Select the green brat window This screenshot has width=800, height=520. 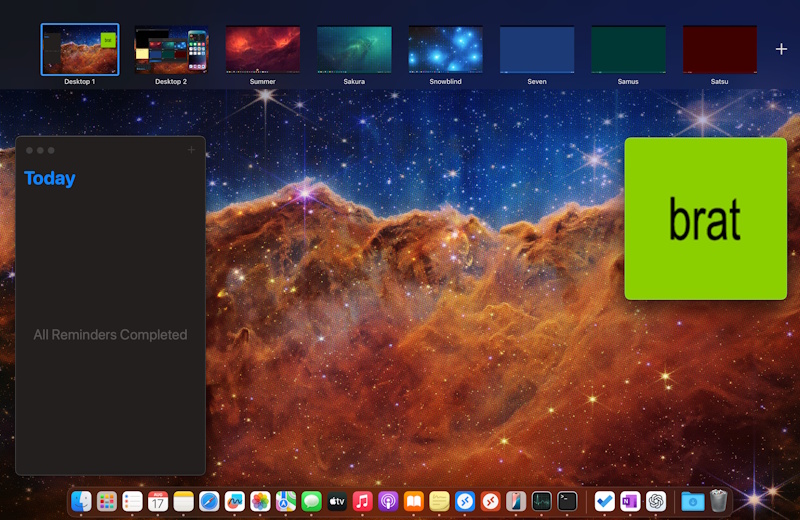click(x=706, y=218)
